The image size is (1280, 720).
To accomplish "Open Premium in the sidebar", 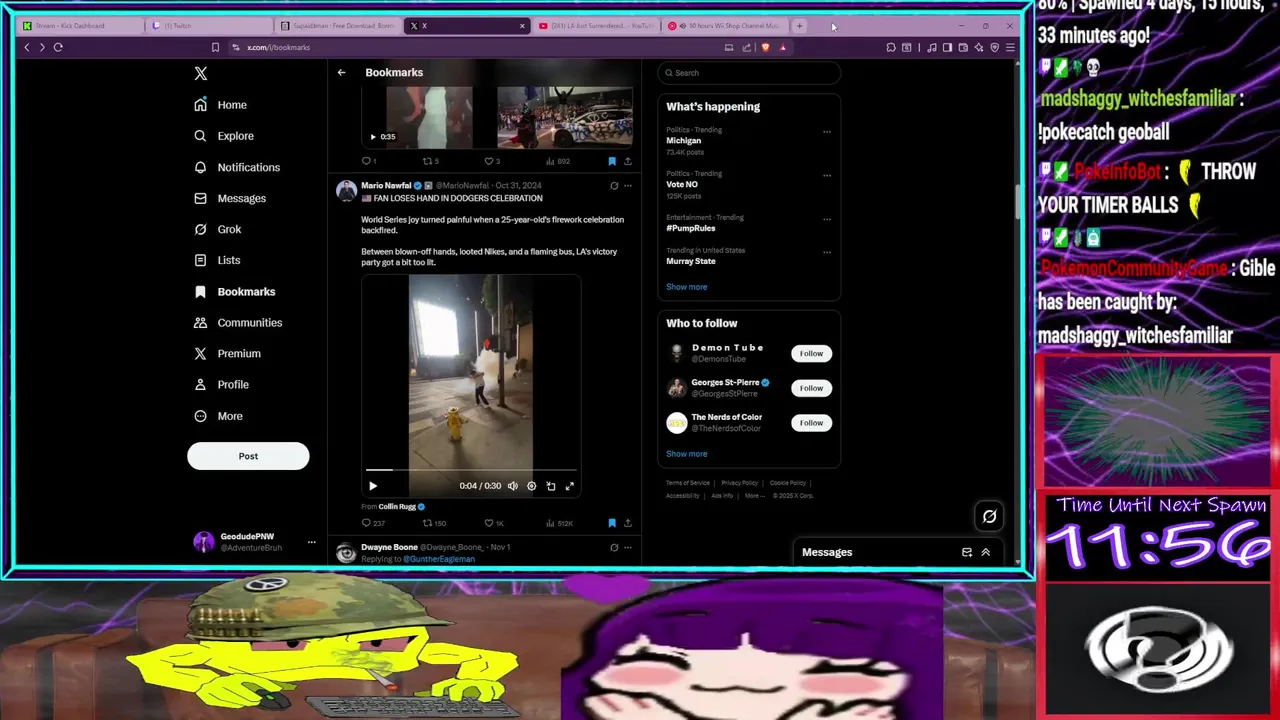I will (x=228, y=353).
